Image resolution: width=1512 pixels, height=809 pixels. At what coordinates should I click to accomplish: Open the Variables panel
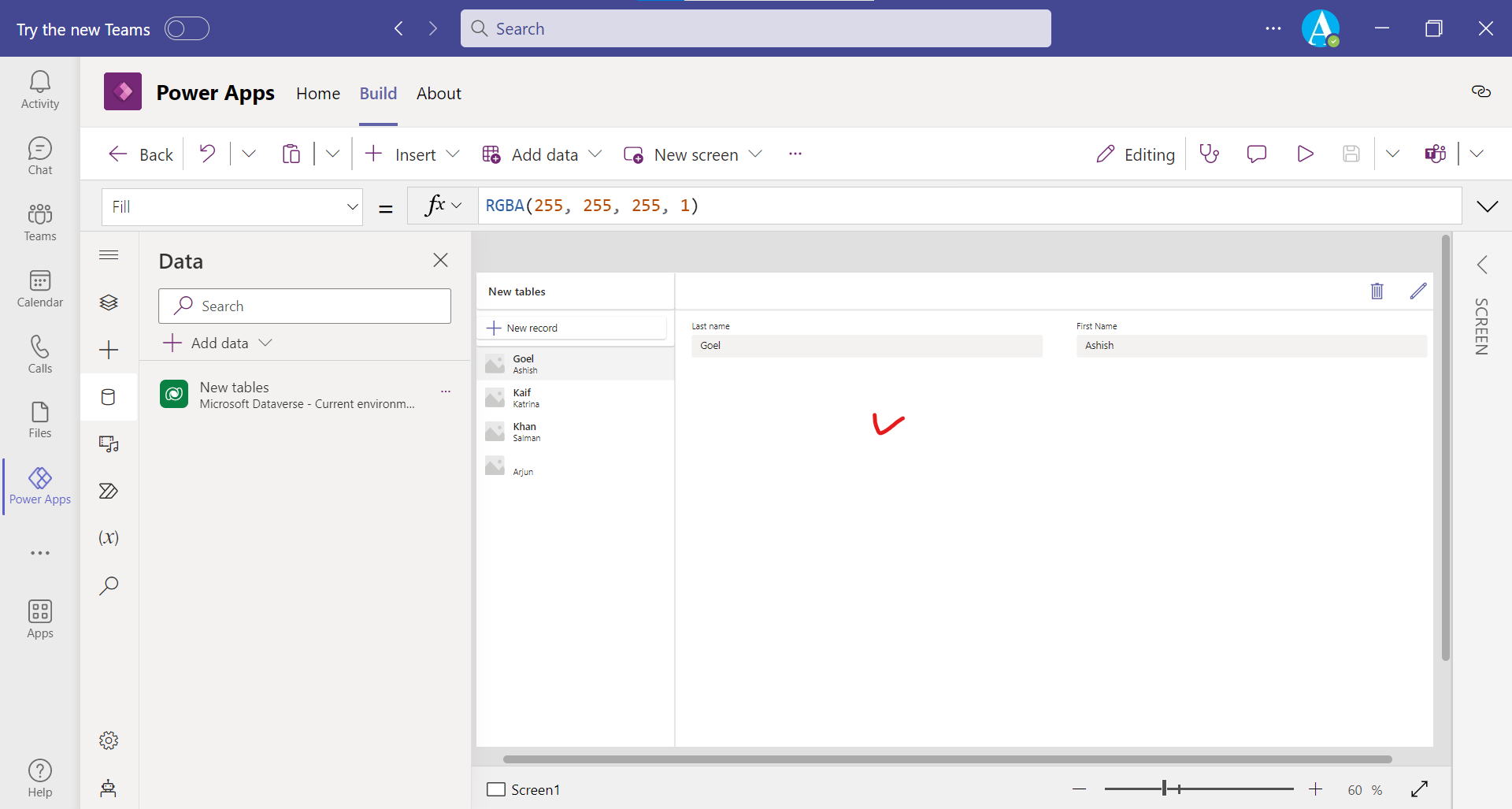click(108, 538)
